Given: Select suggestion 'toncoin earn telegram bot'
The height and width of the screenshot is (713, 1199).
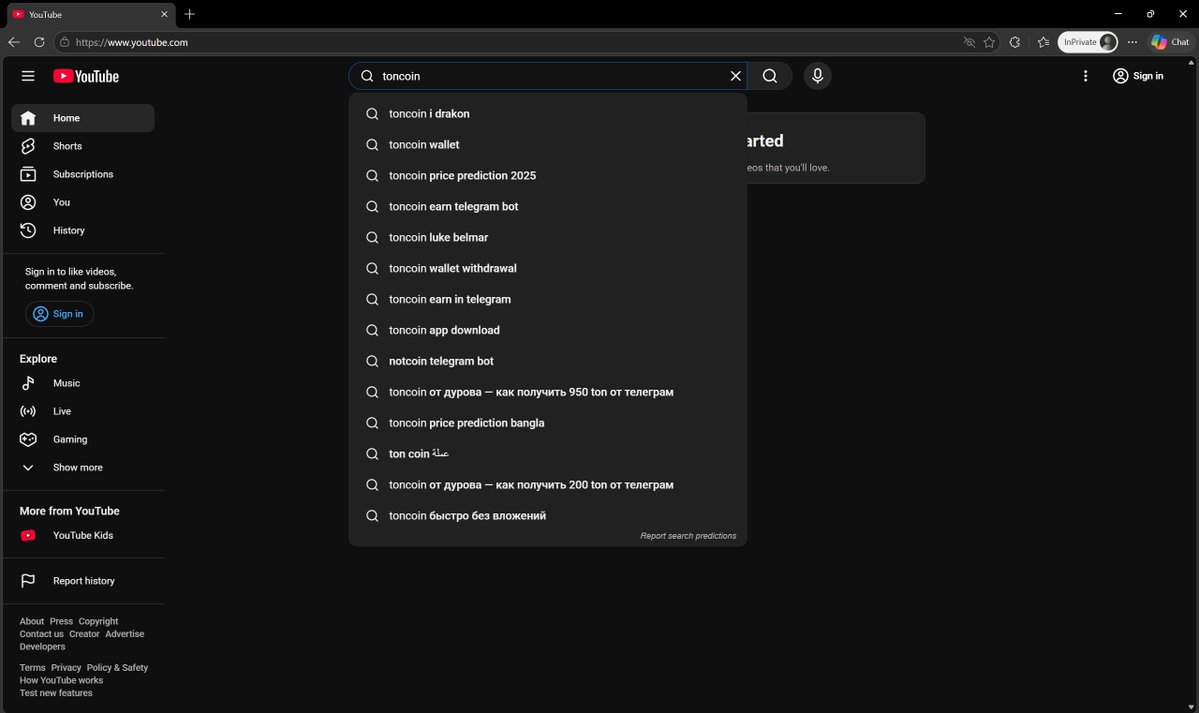Looking at the screenshot, I should (x=548, y=207).
